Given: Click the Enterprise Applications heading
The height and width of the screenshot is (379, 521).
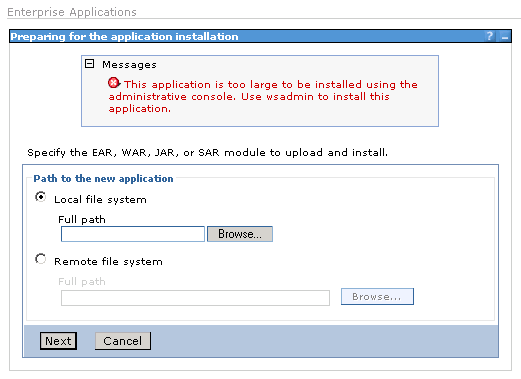Looking at the screenshot, I should (x=72, y=12).
